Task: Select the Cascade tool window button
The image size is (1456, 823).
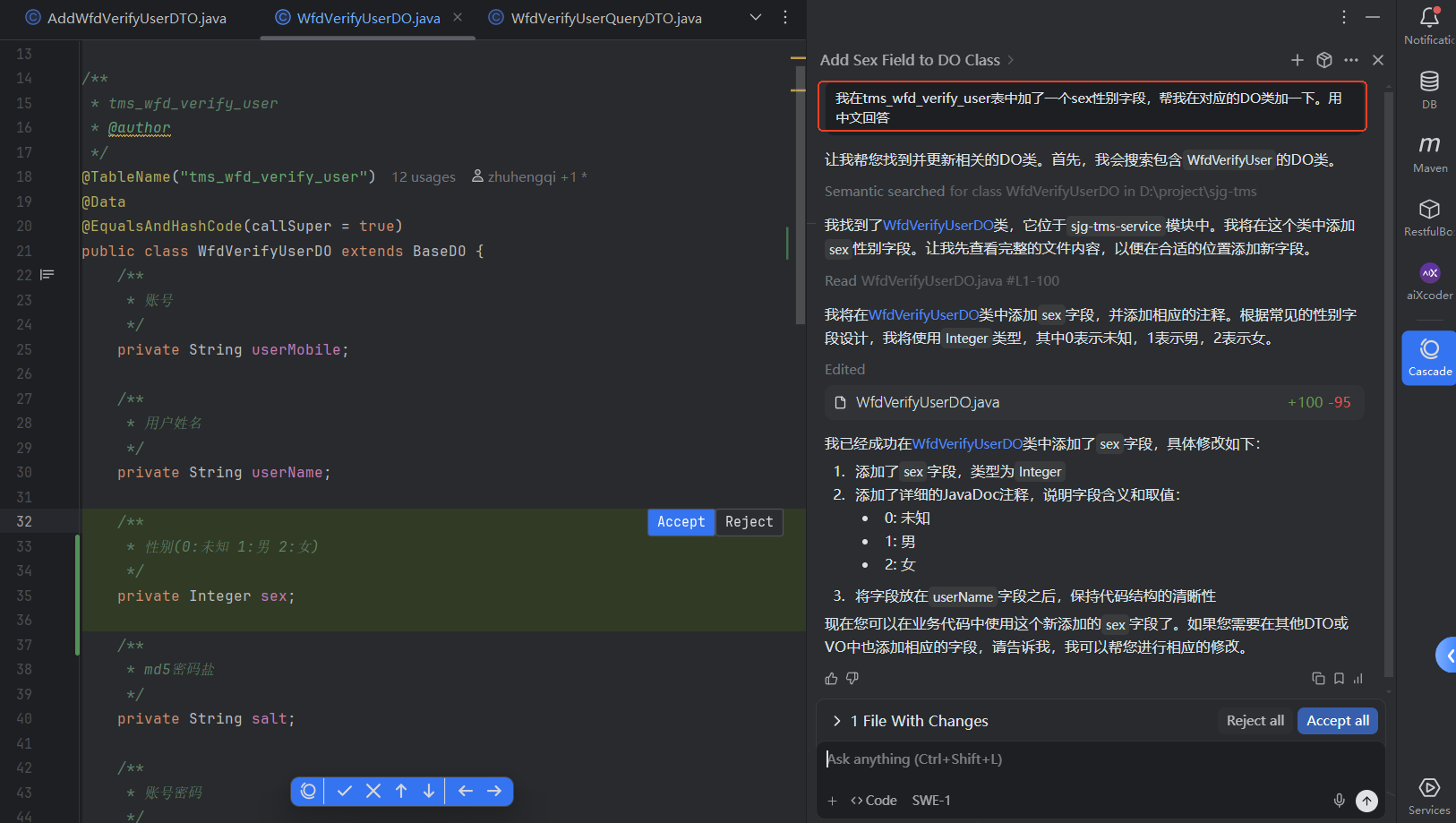Action: click(x=1430, y=357)
